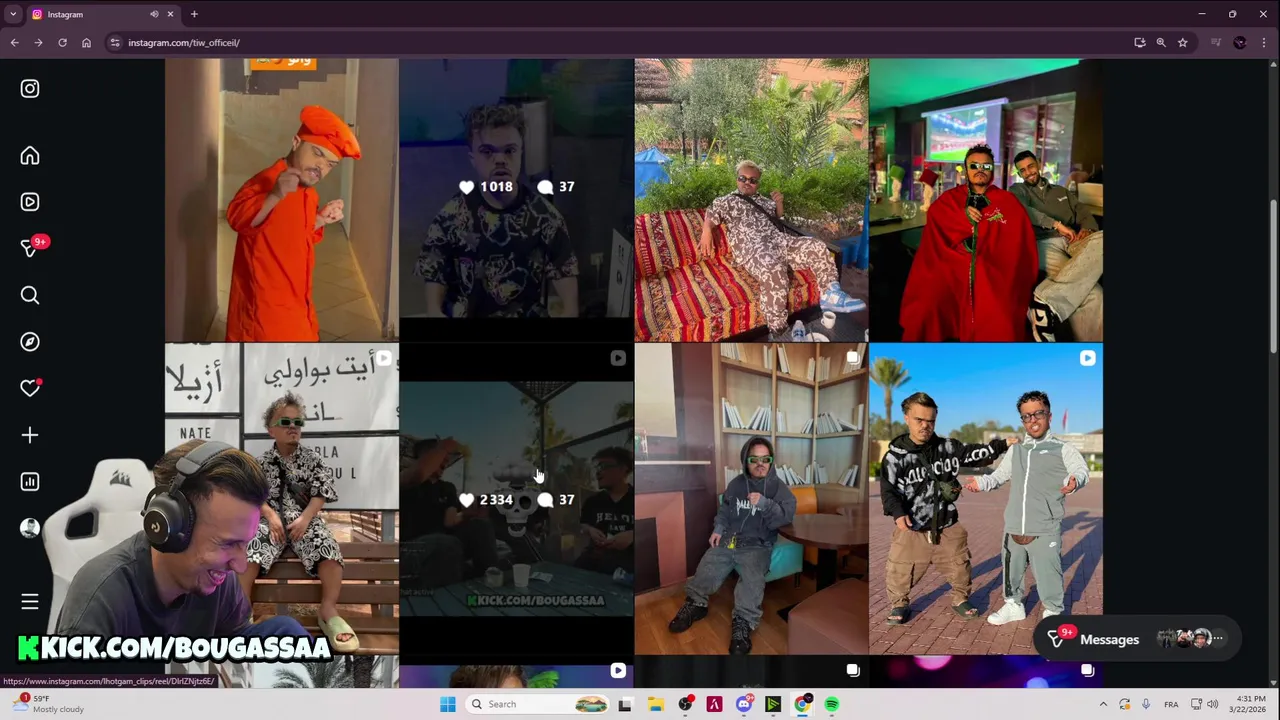
Task: Open the post with 1018 likes
Action: [x=516, y=200]
